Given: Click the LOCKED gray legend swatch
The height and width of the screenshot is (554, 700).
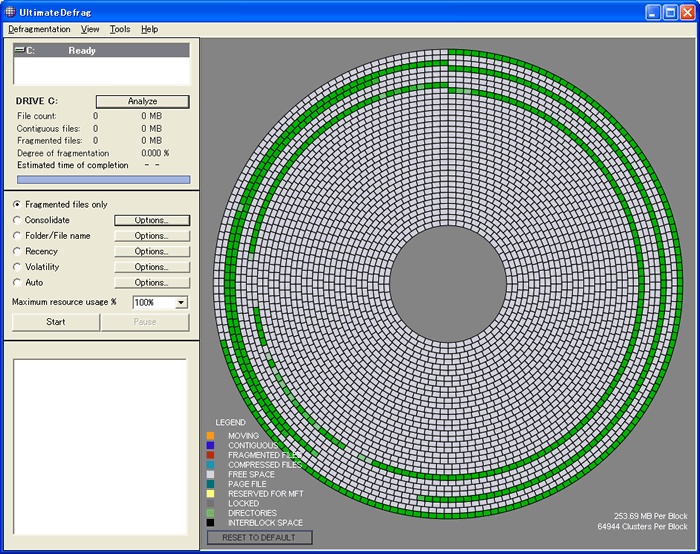Looking at the screenshot, I should pos(210,503).
